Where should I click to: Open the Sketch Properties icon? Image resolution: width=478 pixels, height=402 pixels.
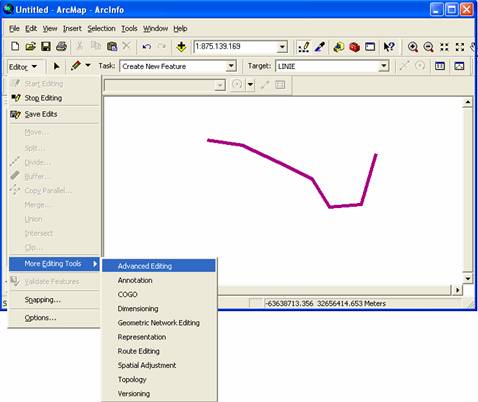[x=459, y=66]
